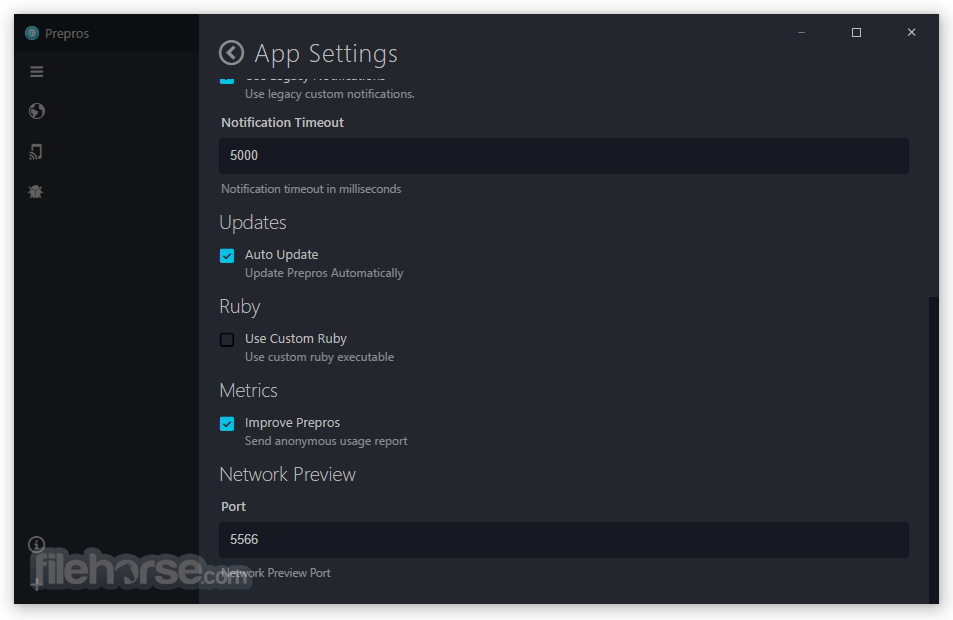Open the globe preview icon in sidebar
The image size is (953, 620).
coord(36,111)
